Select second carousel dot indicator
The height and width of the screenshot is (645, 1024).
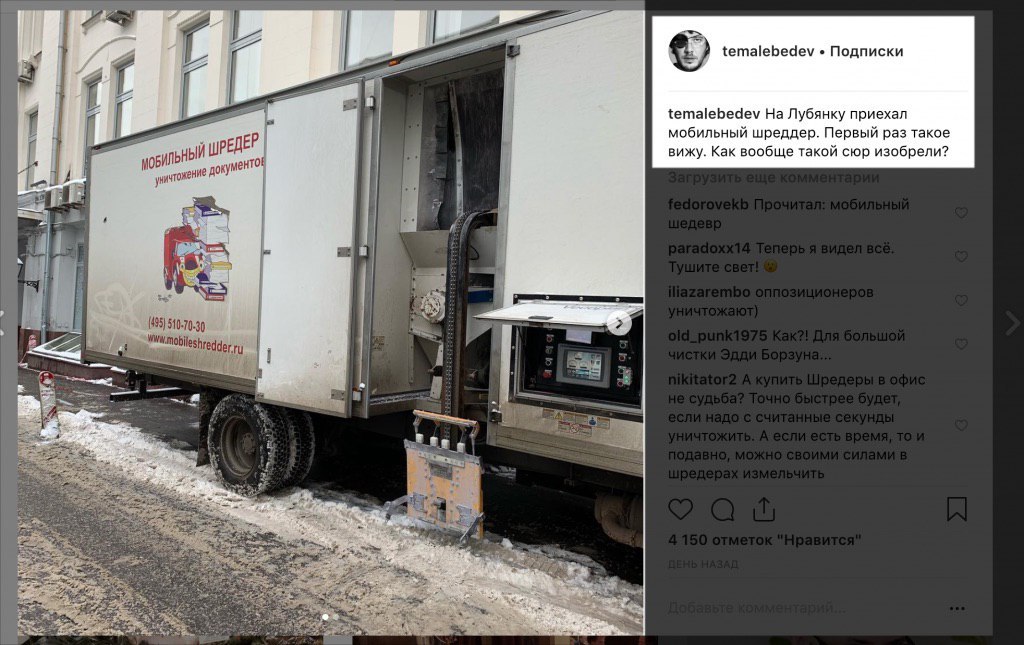coord(336,617)
